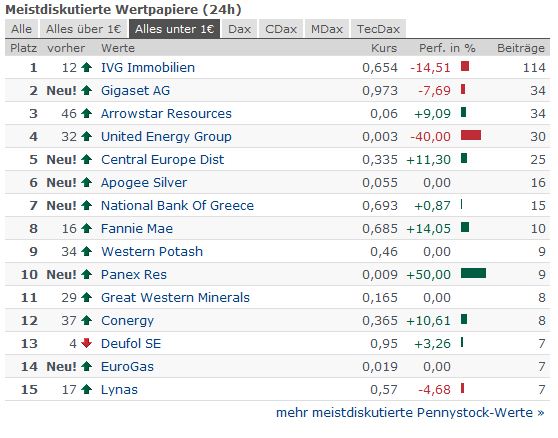
Task: Click green performance bar for Conergy
Action: coord(464,319)
